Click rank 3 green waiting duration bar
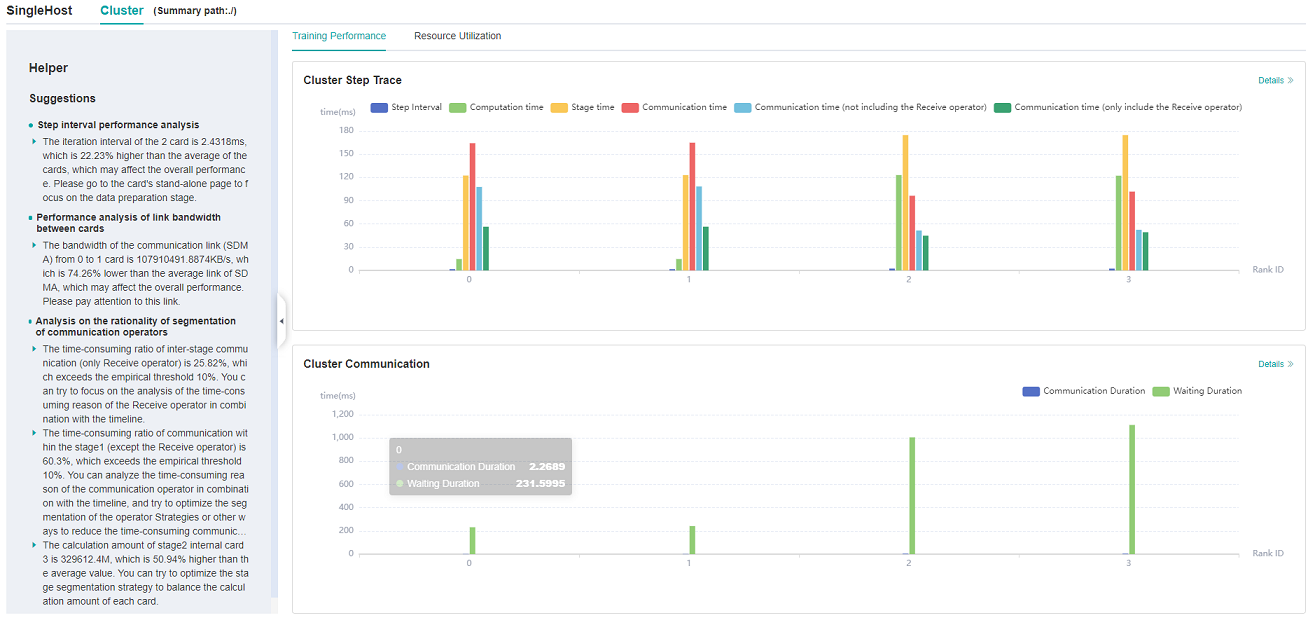This screenshot has width=1315, height=620. pos(1132,490)
